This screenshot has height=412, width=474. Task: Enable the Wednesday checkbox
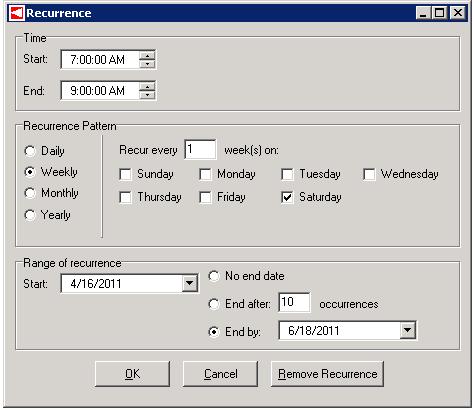(369, 174)
